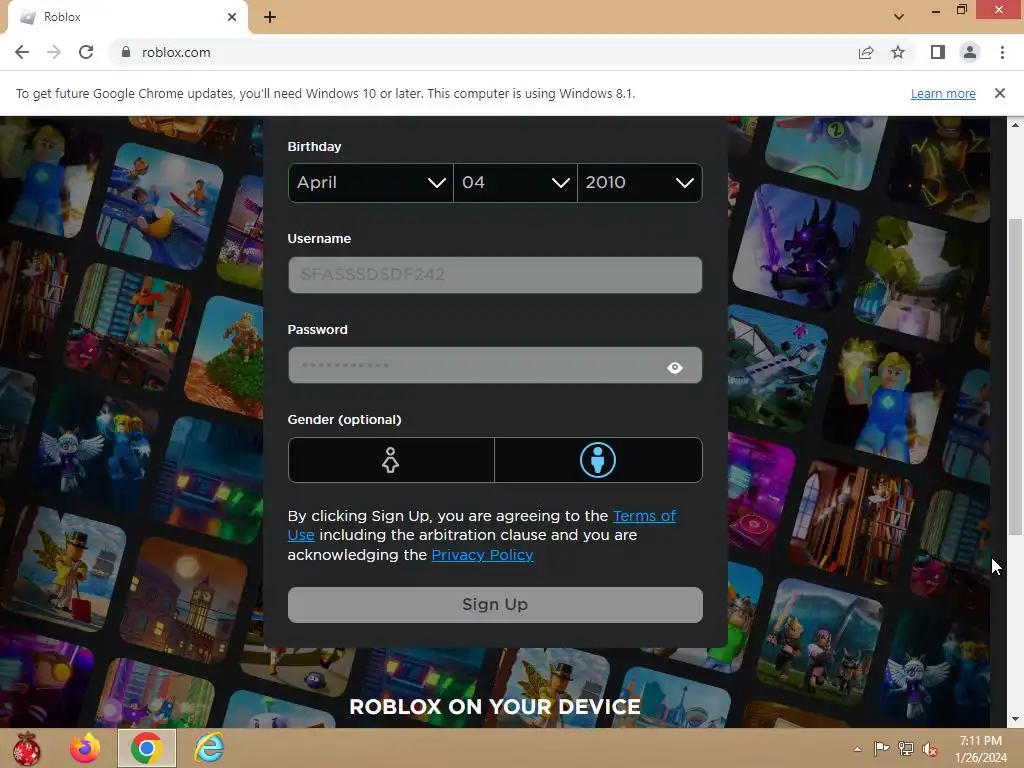Open the taskbar clock and date
The height and width of the screenshot is (768, 1024).
pos(981,749)
